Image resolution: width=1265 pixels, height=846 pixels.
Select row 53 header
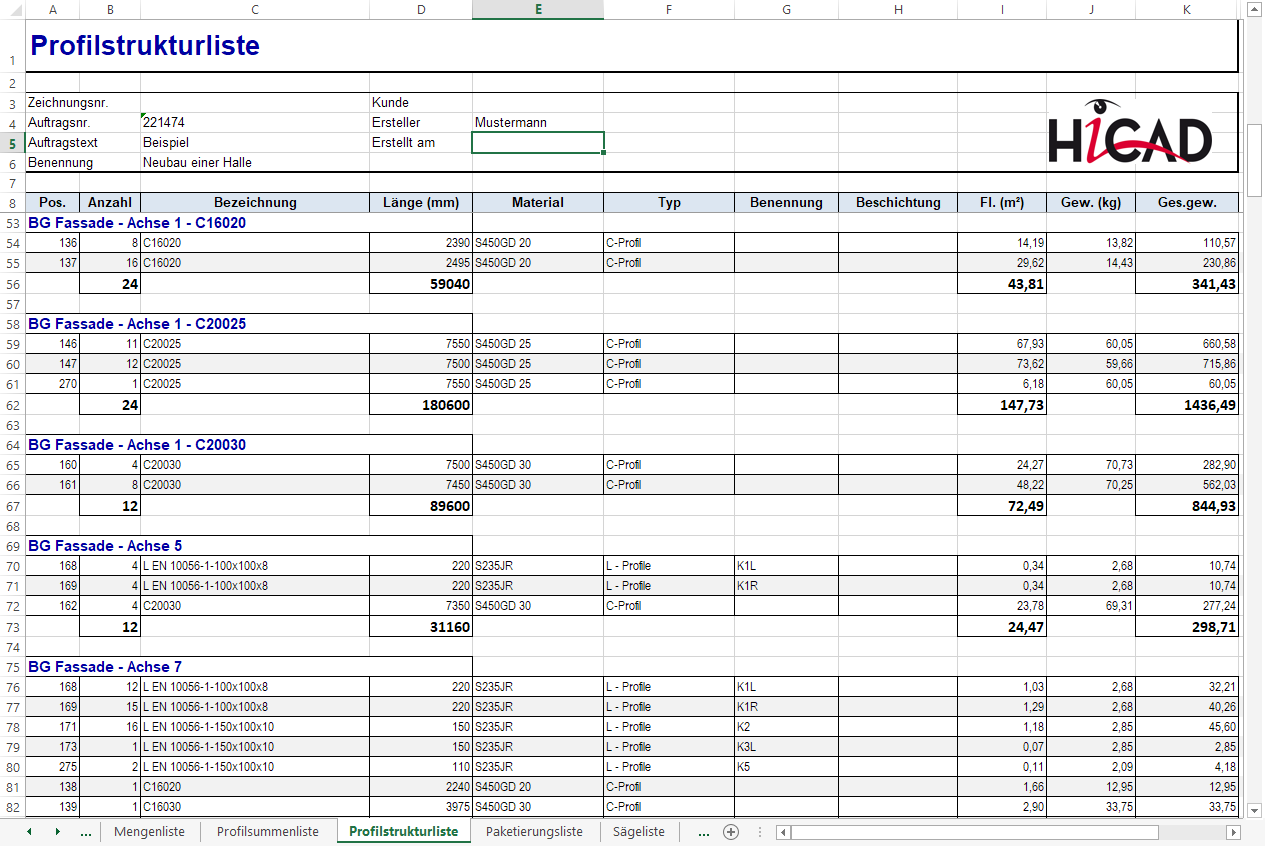(12, 223)
